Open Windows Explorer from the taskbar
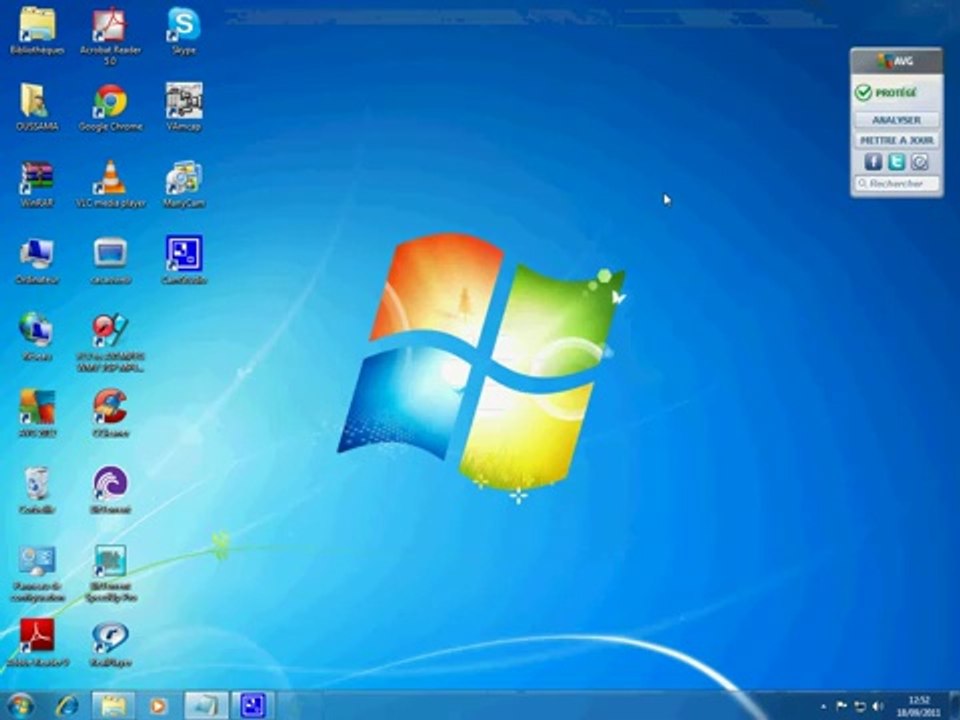Screen dimensions: 960x720 tap(113, 706)
